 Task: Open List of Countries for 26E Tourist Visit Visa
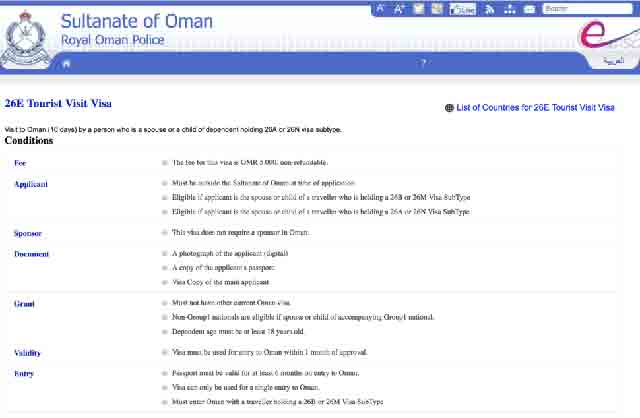535,107
